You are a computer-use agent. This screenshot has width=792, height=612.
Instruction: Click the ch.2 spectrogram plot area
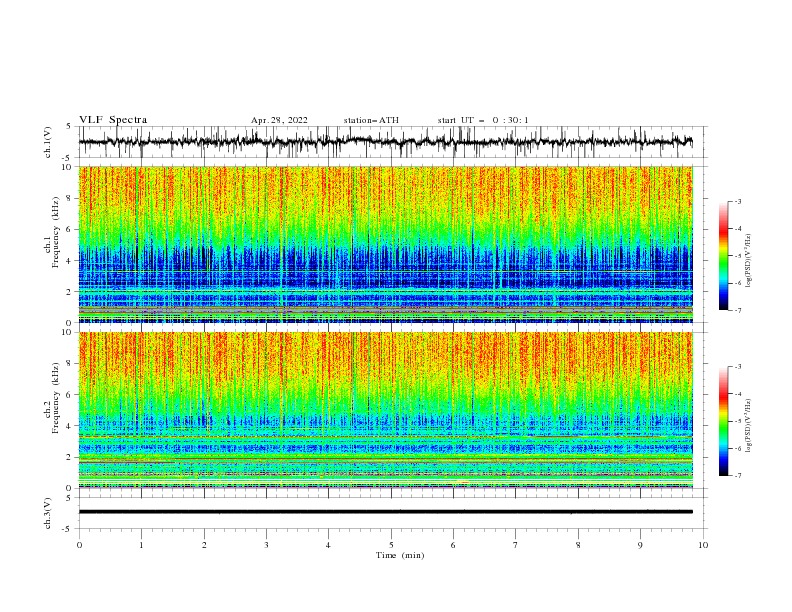[386, 410]
